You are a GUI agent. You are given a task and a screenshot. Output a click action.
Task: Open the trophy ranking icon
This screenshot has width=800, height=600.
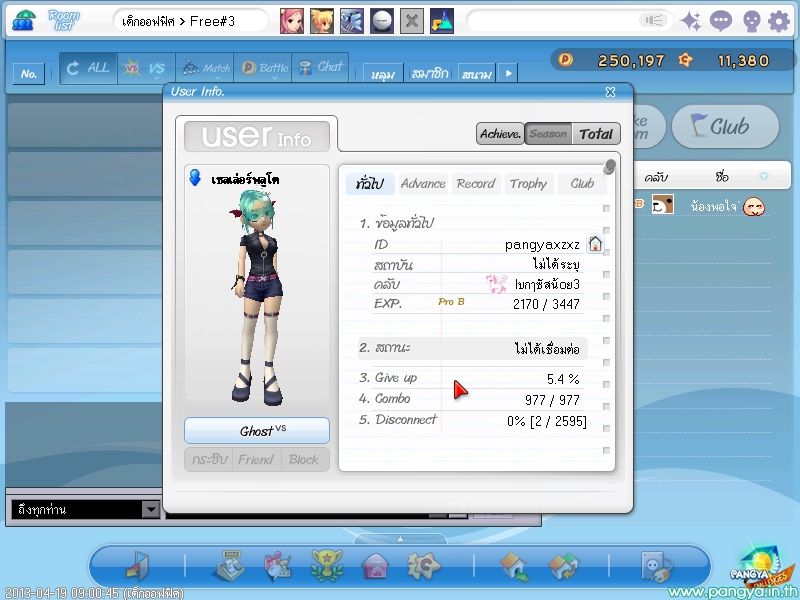327,565
